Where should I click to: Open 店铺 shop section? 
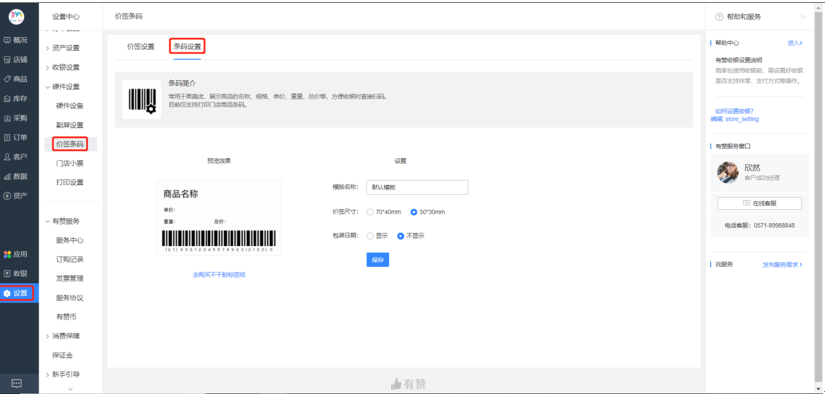[16, 59]
